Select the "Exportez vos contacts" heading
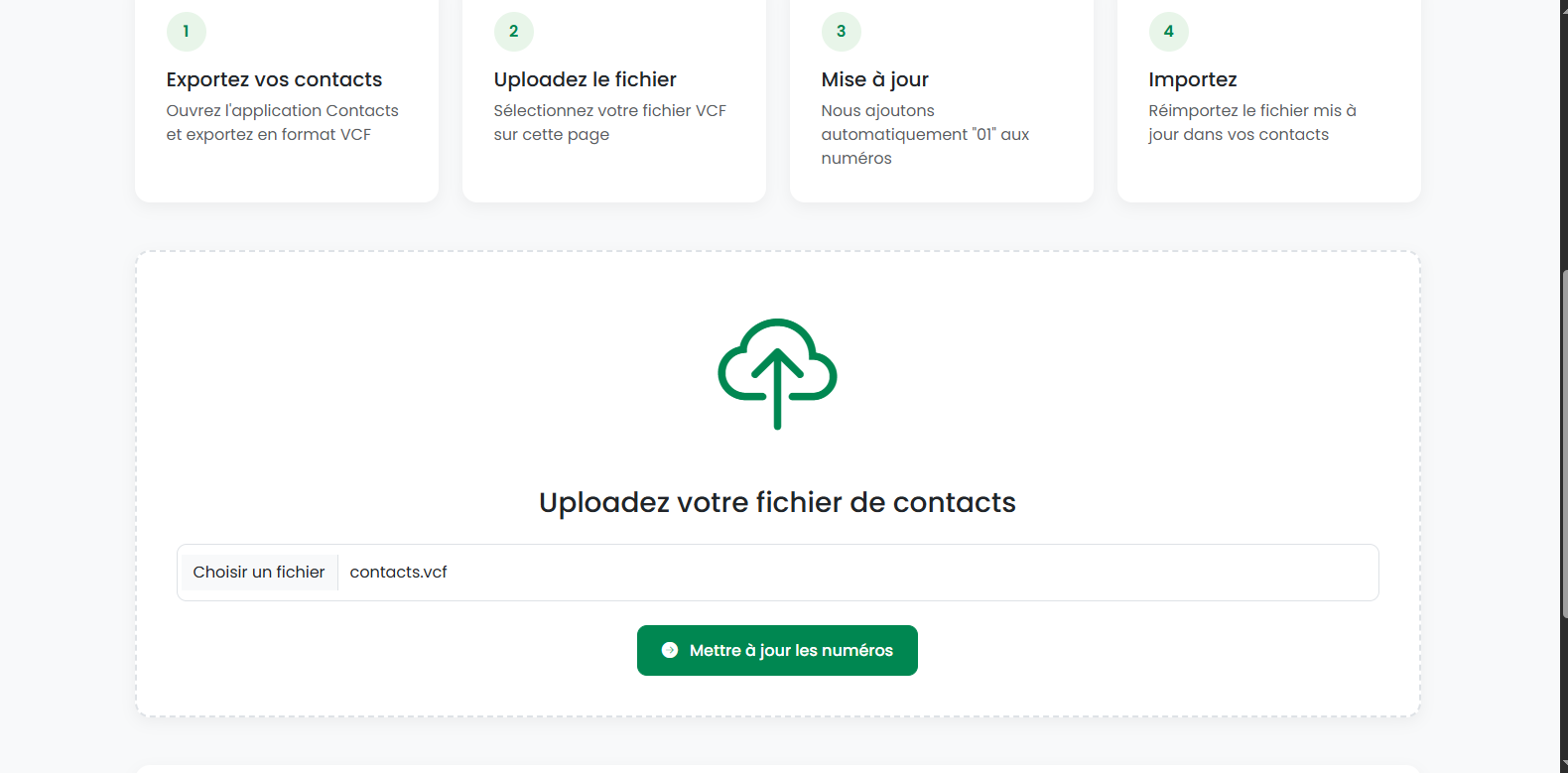Screen dimensions: 1568x773 pos(274,79)
